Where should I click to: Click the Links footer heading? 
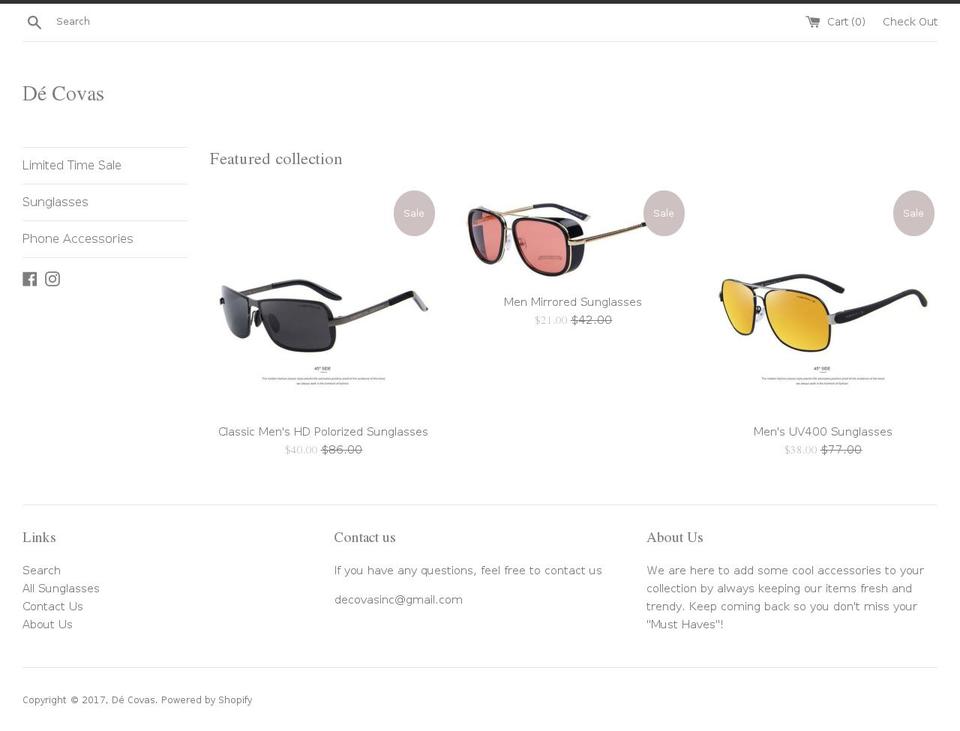click(39, 538)
